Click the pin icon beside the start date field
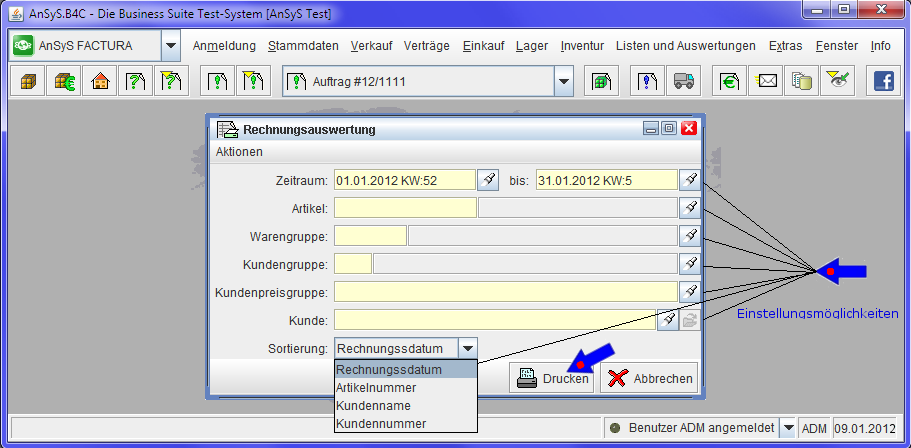 click(x=487, y=180)
